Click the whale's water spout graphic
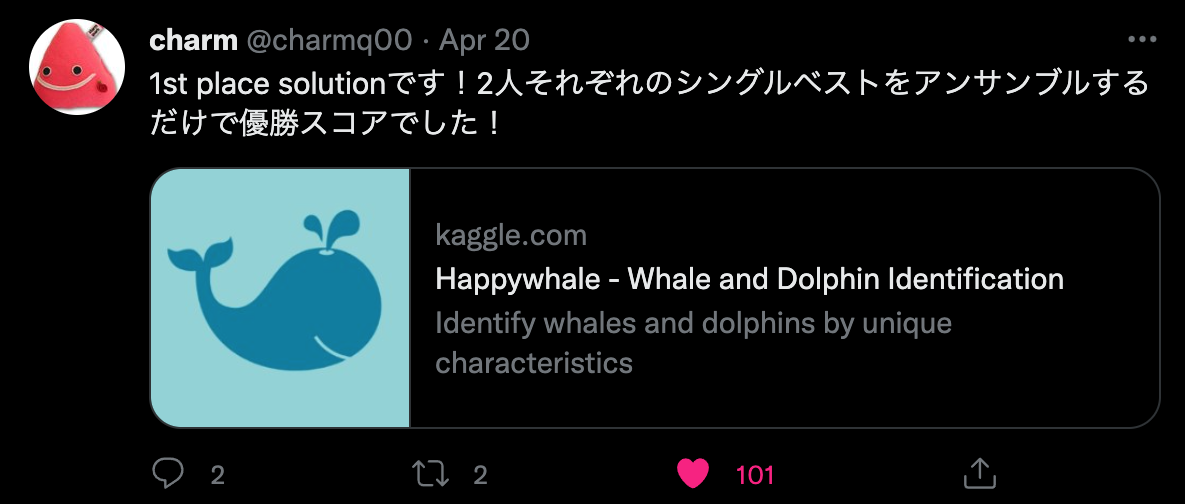This screenshot has width=1185, height=504. pos(331,227)
